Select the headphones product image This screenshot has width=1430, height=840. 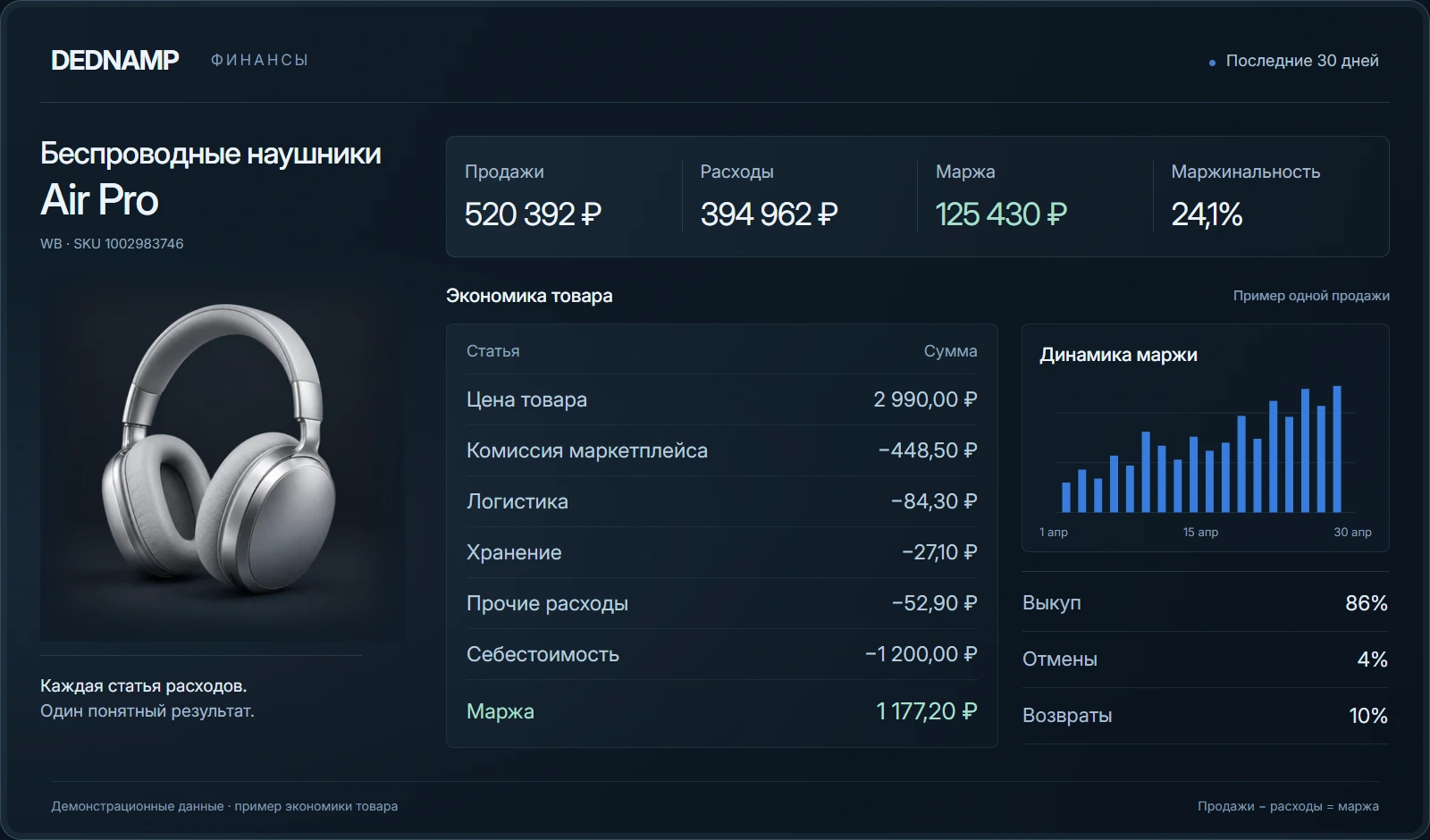(222, 458)
